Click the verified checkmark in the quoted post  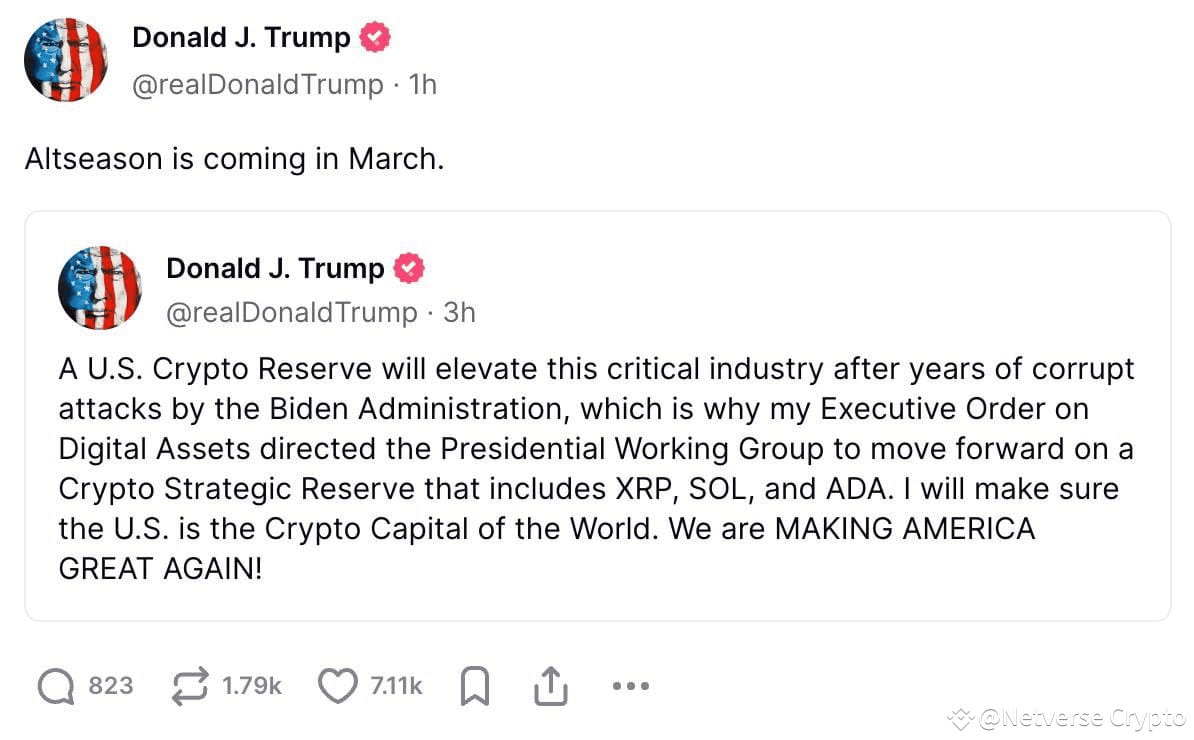coord(411,267)
